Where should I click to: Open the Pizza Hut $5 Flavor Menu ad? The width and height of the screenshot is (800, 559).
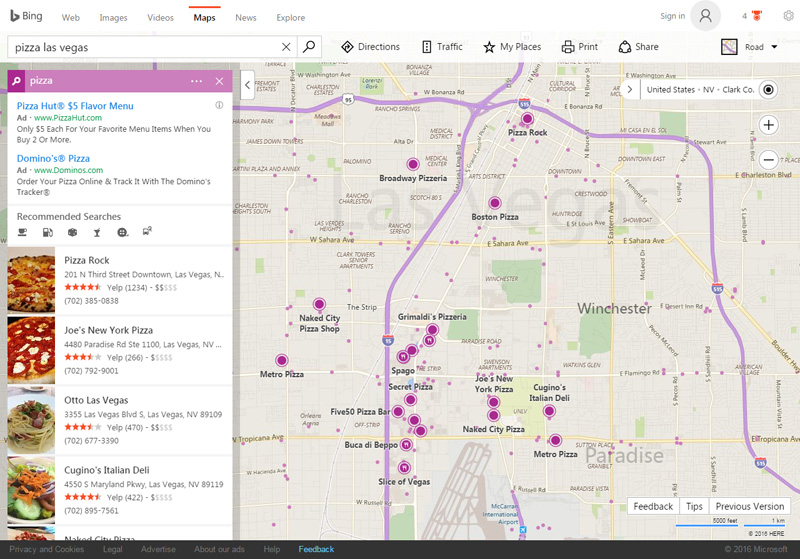coord(75,106)
